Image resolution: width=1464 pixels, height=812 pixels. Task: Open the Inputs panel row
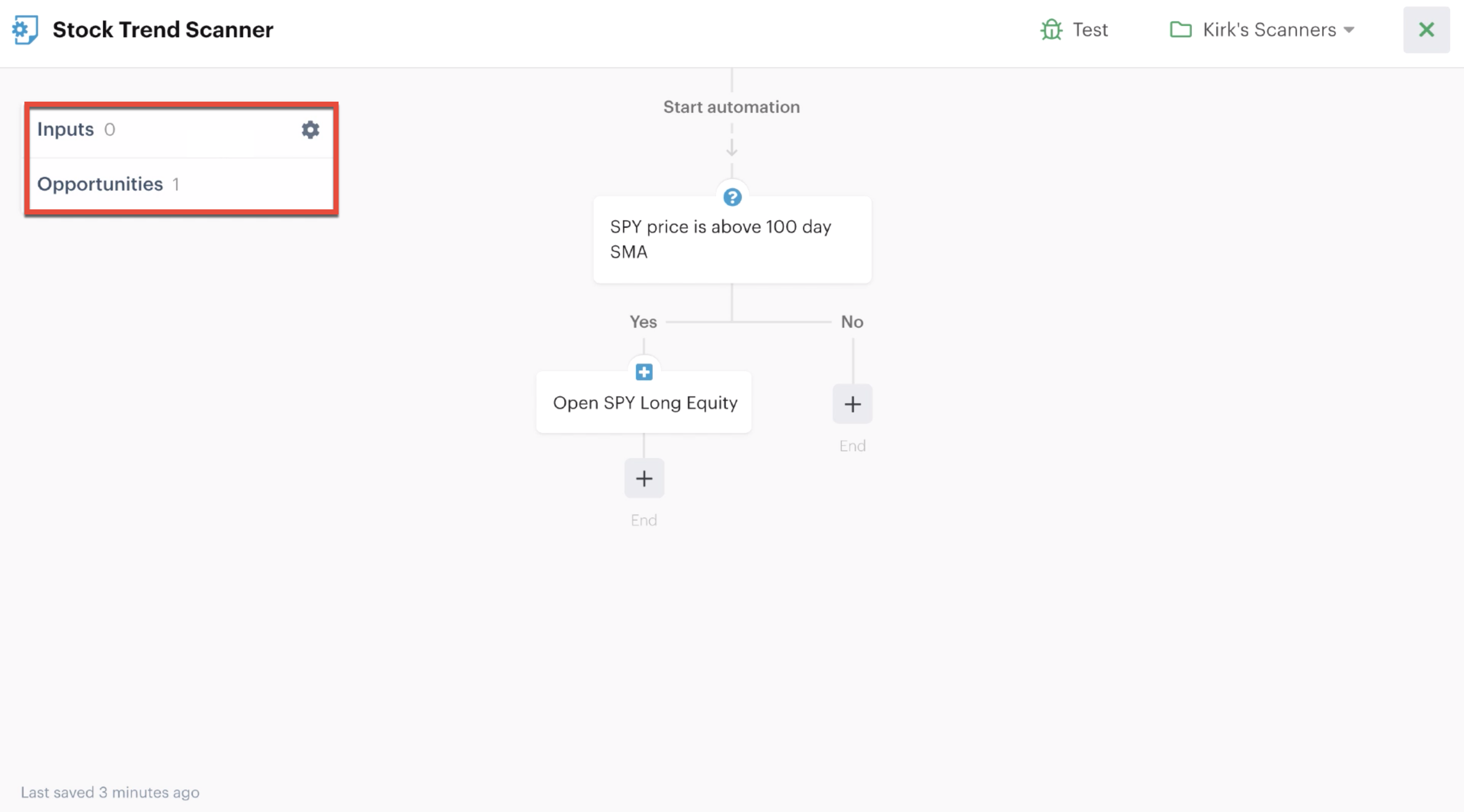(181, 130)
